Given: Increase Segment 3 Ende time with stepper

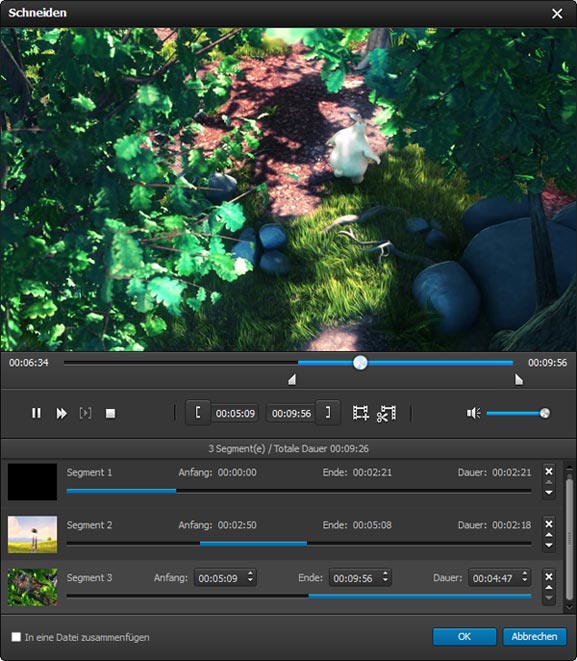Looking at the screenshot, I should pos(385,574).
